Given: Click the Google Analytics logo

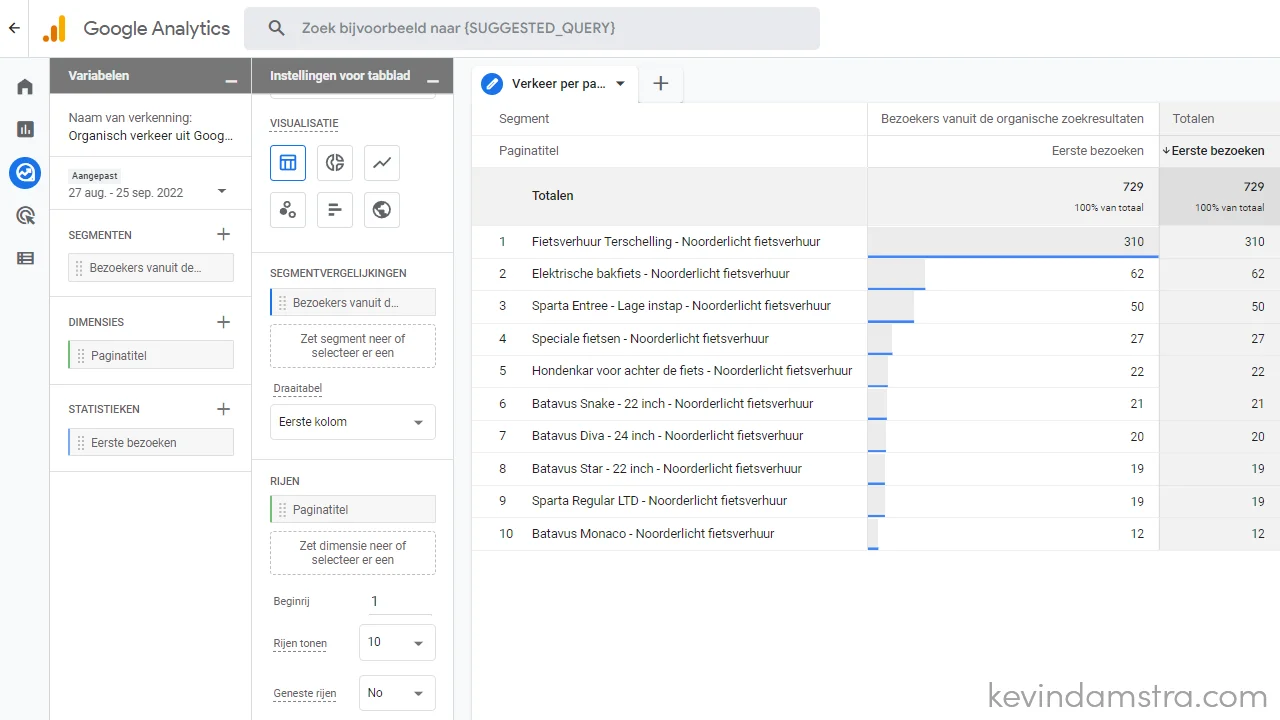Looking at the screenshot, I should [55, 28].
